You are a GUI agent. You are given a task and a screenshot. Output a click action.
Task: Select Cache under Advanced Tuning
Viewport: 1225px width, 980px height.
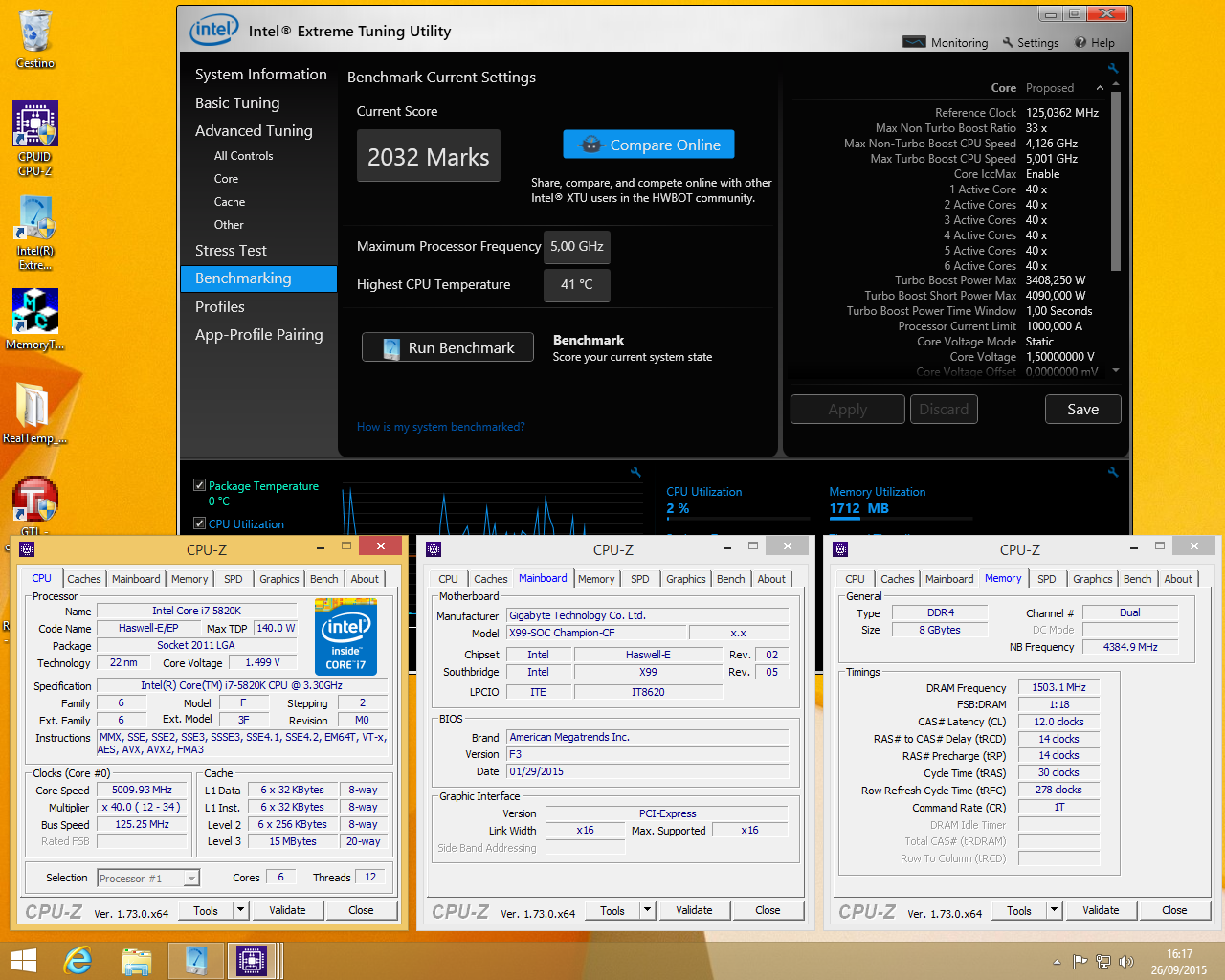tap(230, 202)
